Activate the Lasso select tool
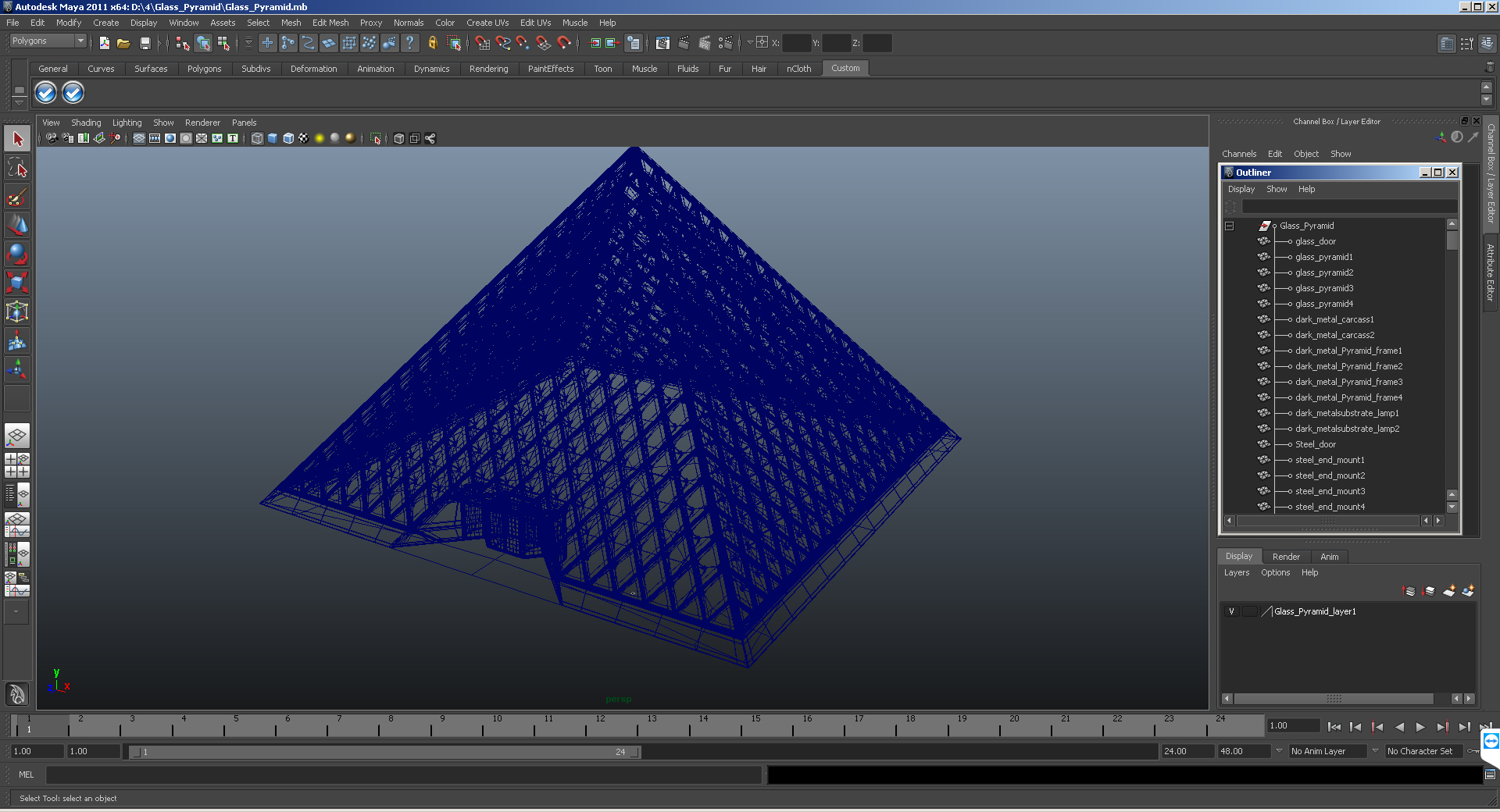Image resolution: width=1500 pixels, height=812 pixels. [x=17, y=168]
